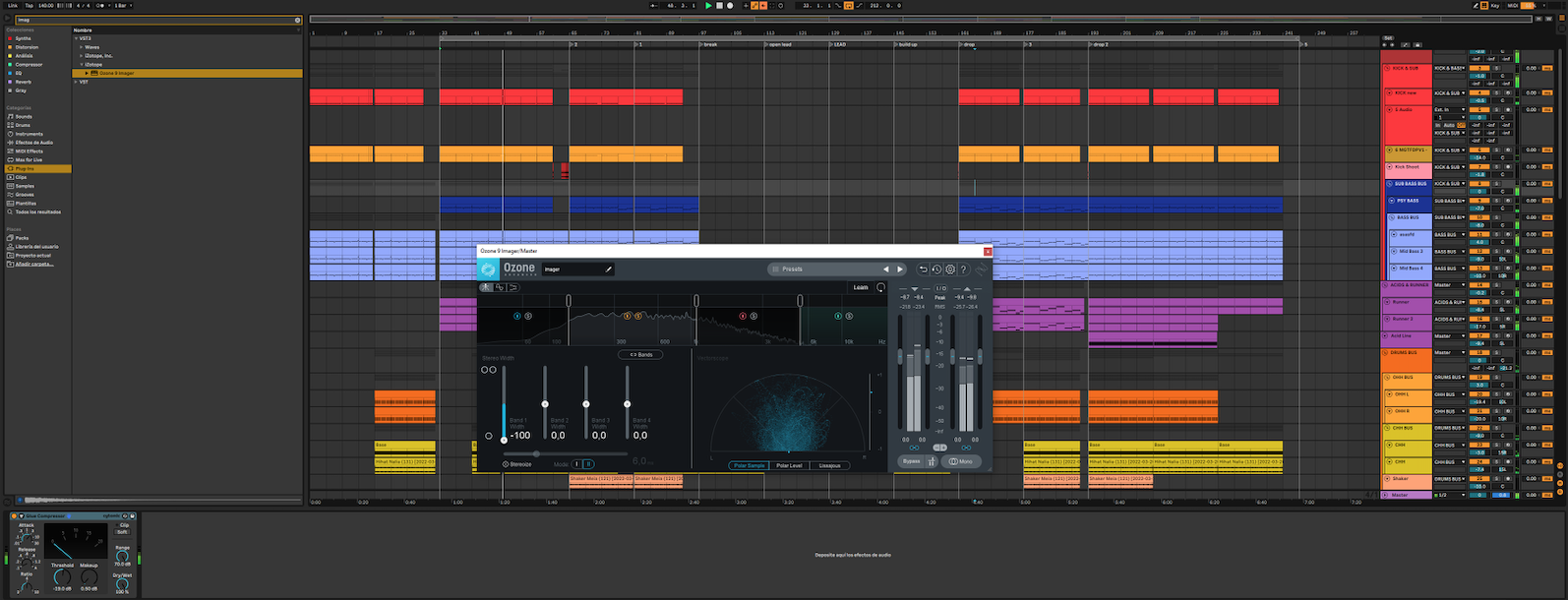
Task: Click the Bypass button in Ozone
Action: click(x=911, y=461)
